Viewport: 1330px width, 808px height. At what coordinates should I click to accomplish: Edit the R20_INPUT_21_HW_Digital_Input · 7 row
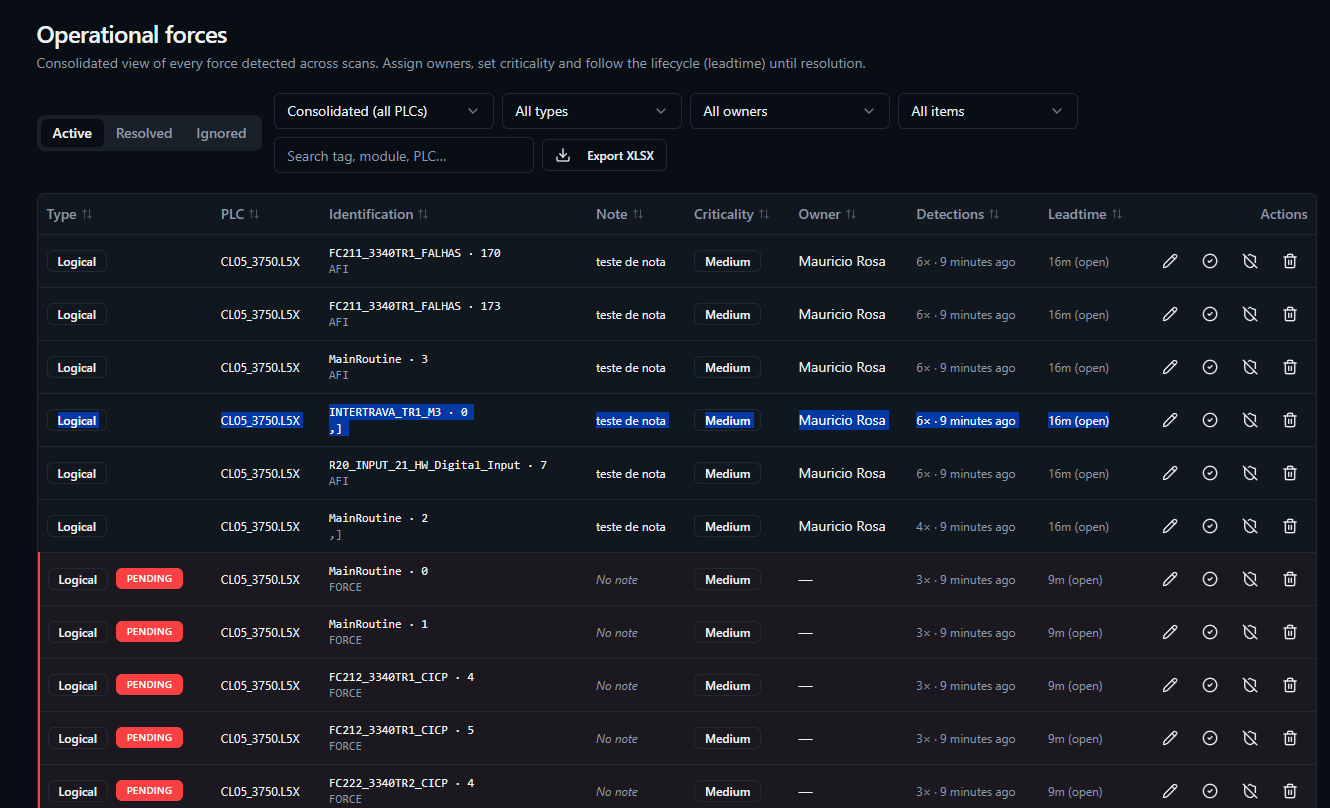click(1170, 473)
